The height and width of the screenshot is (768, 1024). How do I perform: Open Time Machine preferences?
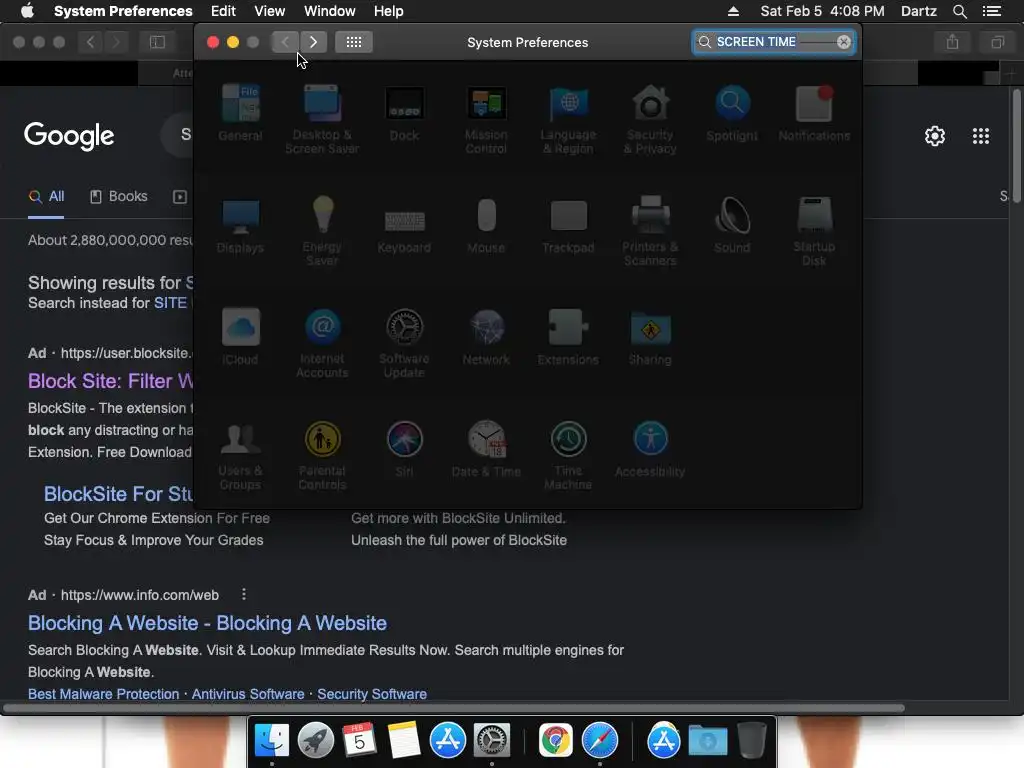pos(568,455)
